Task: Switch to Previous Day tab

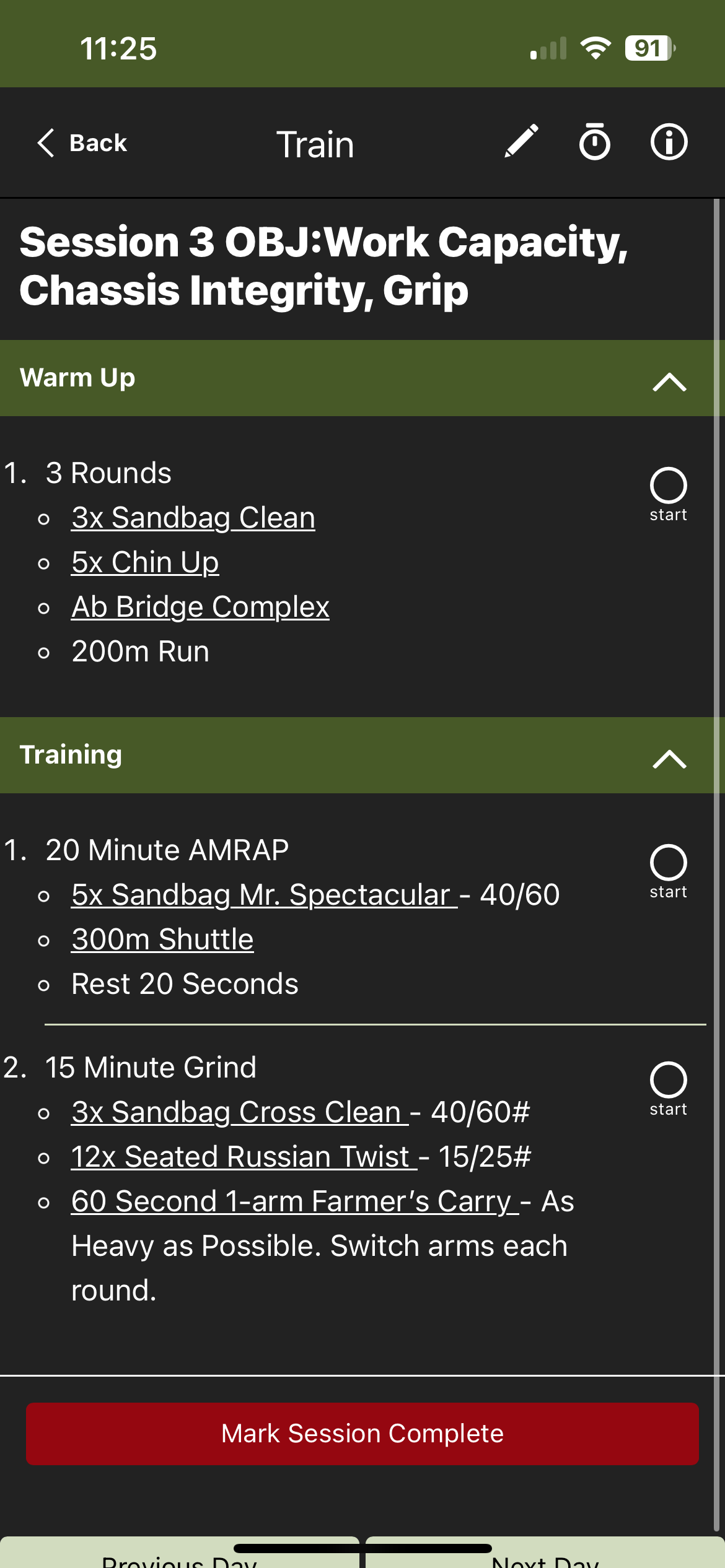Action: 179,1558
